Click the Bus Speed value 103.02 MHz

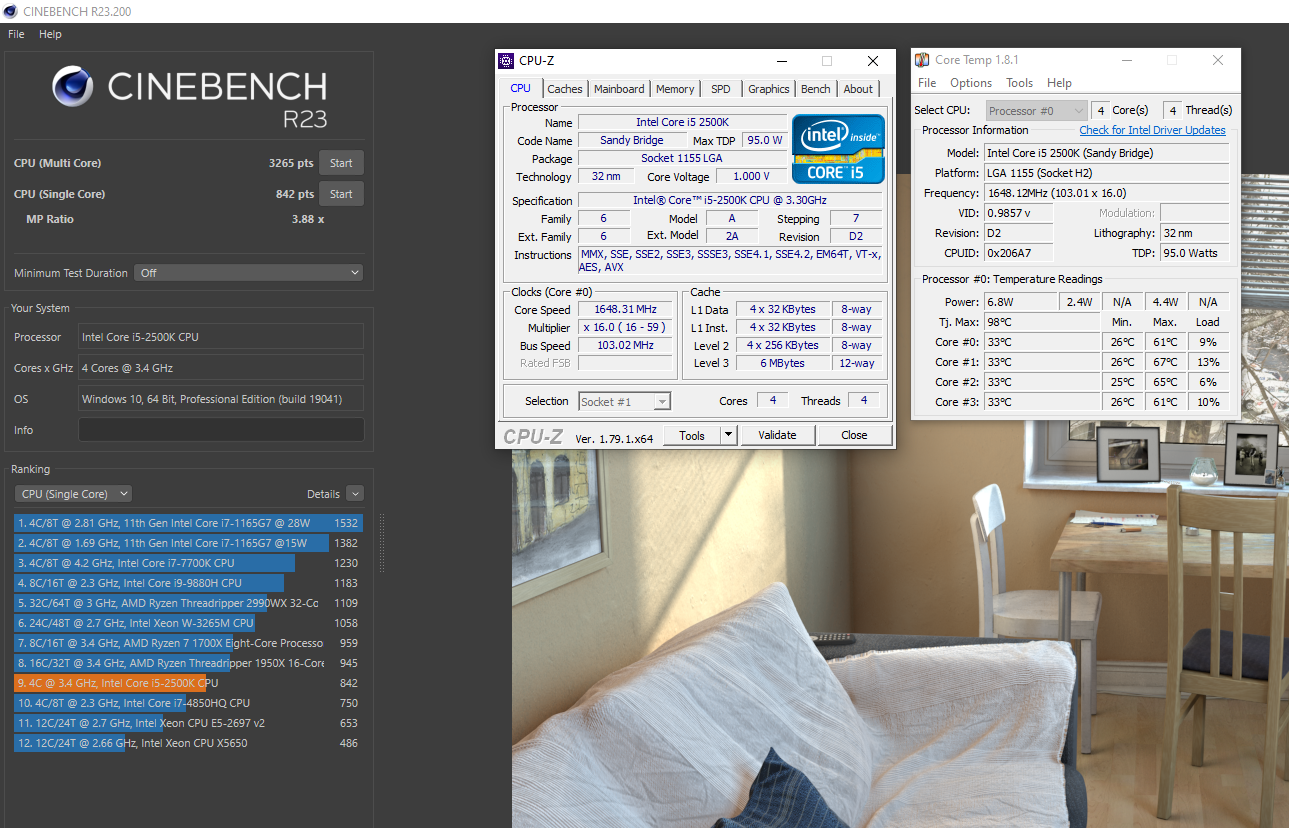click(x=626, y=346)
